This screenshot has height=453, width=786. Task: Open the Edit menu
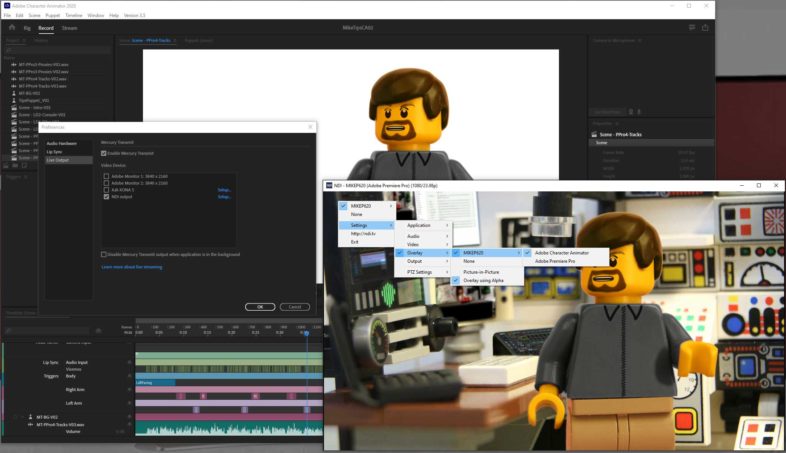click(x=20, y=16)
